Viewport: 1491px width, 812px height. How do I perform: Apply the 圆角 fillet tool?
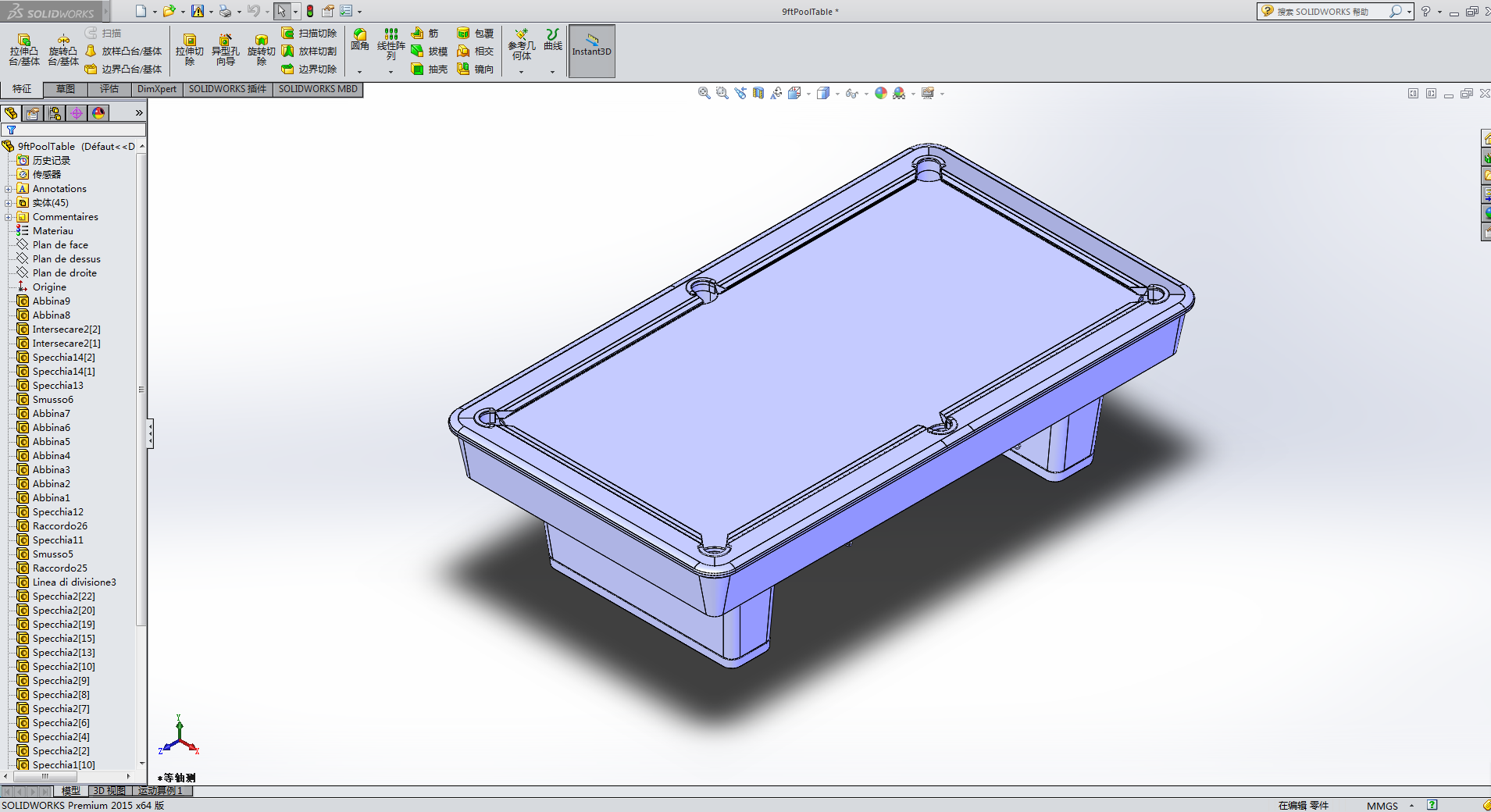360,40
